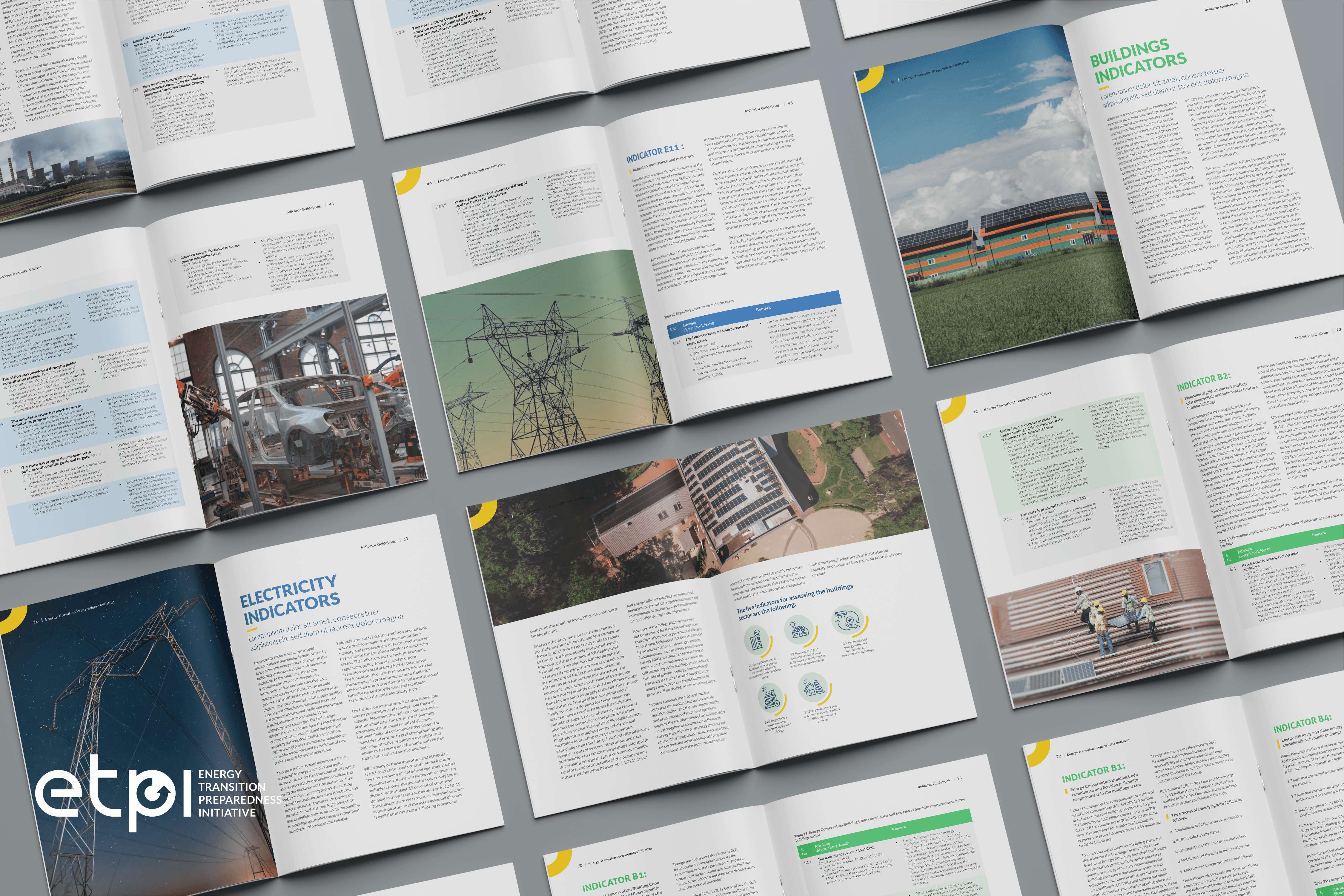Click the Electricity Indicators heading
The image size is (1344, 896).
tap(290, 600)
